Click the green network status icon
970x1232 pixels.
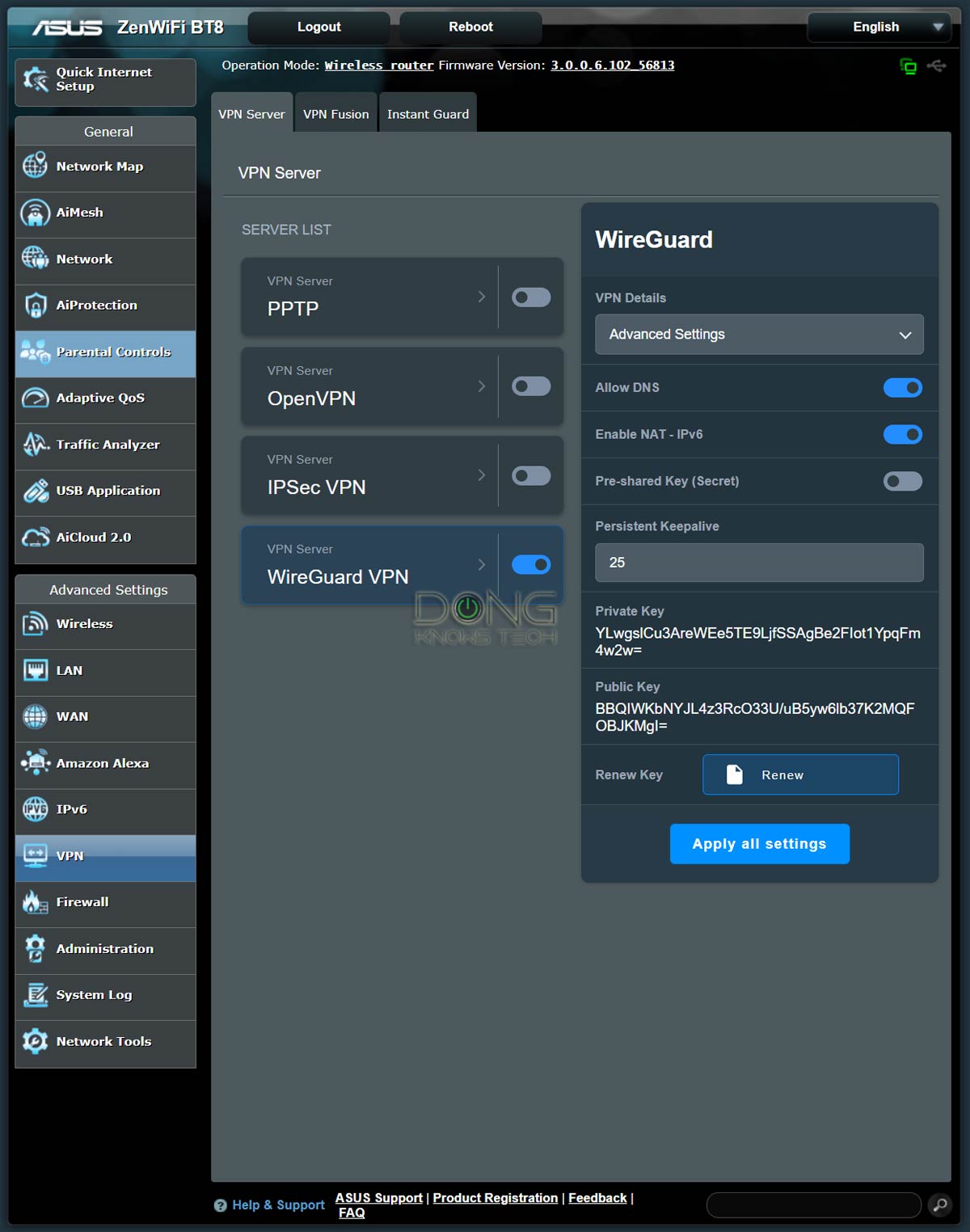coord(909,66)
